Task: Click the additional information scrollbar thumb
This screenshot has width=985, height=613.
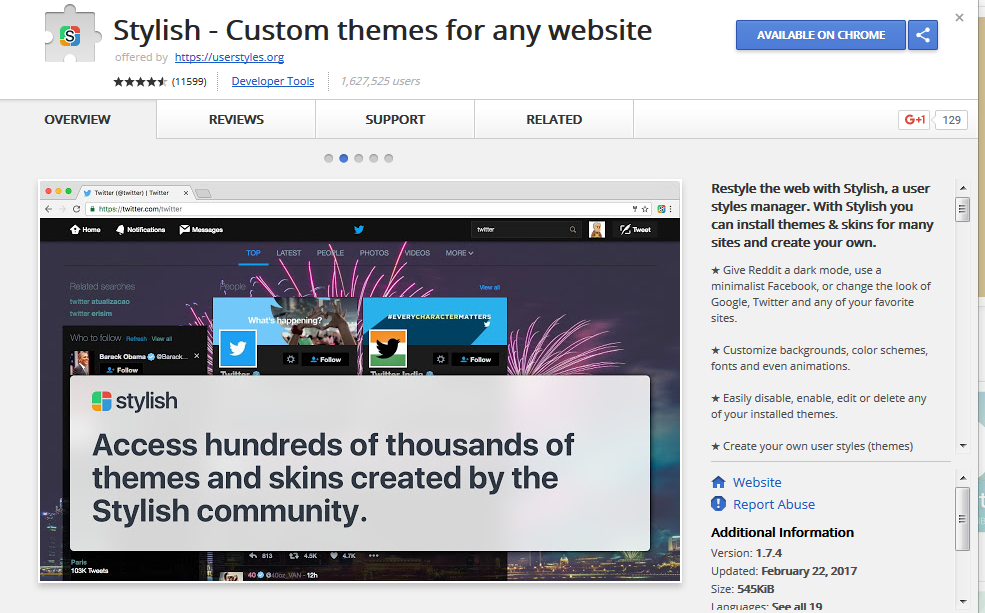Action: (x=962, y=518)
